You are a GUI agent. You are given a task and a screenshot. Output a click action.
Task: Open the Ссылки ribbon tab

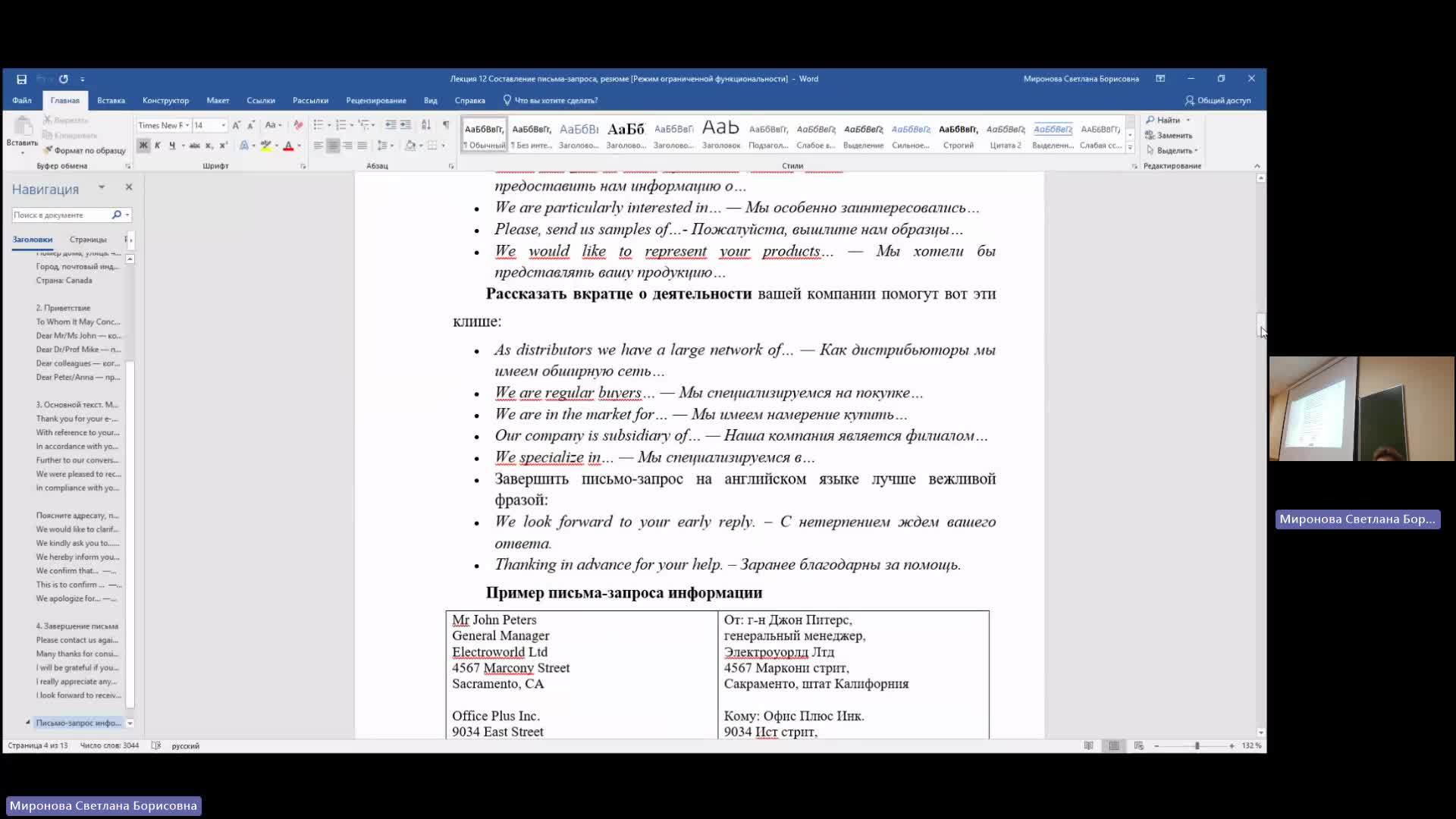[261, 100]
